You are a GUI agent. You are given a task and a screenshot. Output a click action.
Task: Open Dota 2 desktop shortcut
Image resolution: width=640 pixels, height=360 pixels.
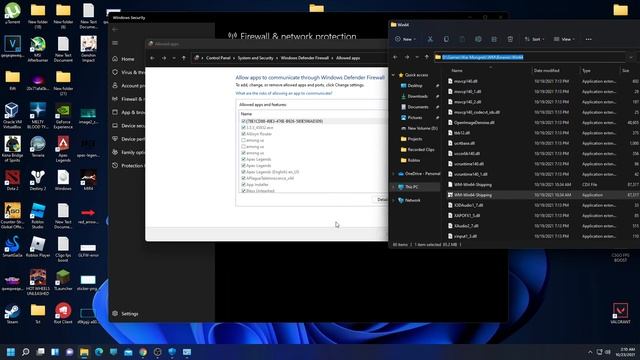click(12, 180)
